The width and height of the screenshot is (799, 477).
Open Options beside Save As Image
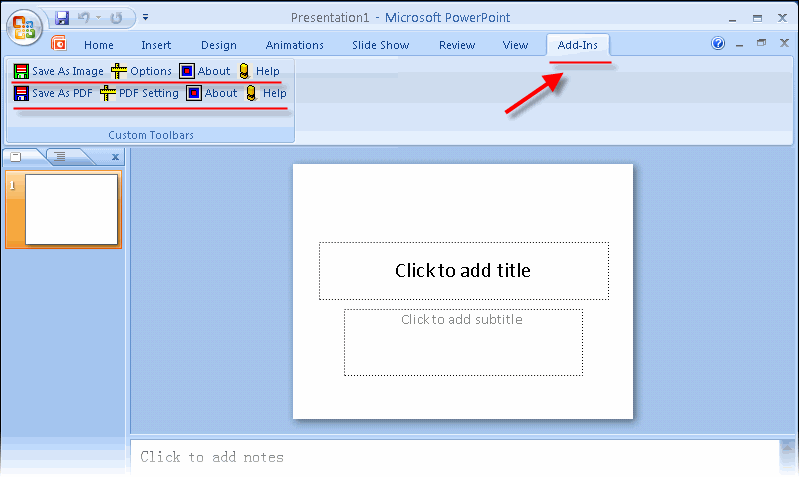pos(142,71)
